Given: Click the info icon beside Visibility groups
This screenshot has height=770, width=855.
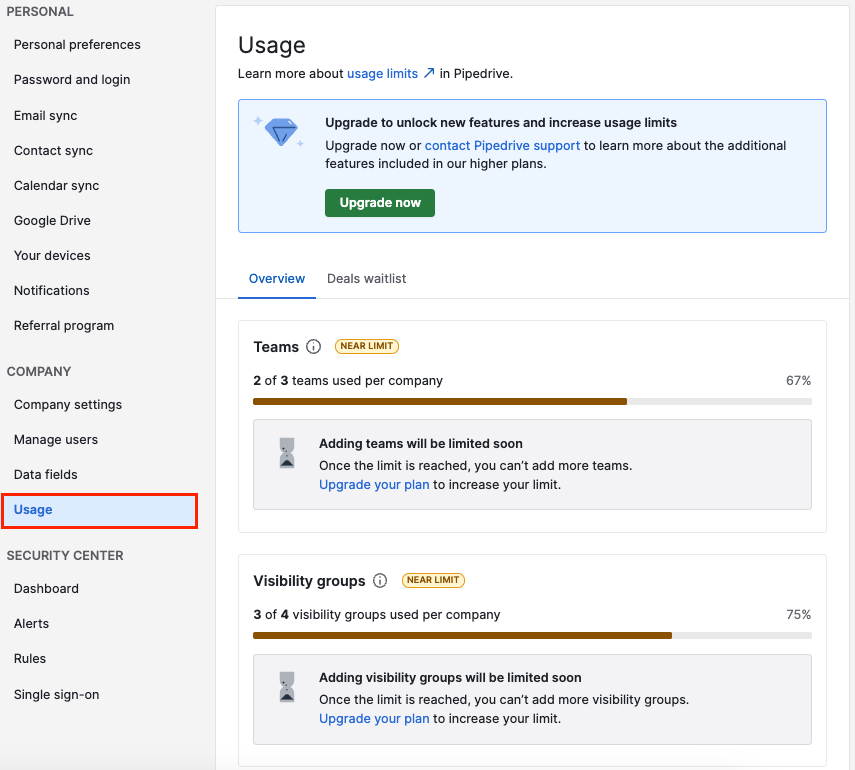Looking at the screenshot, I should coord(380,580).
